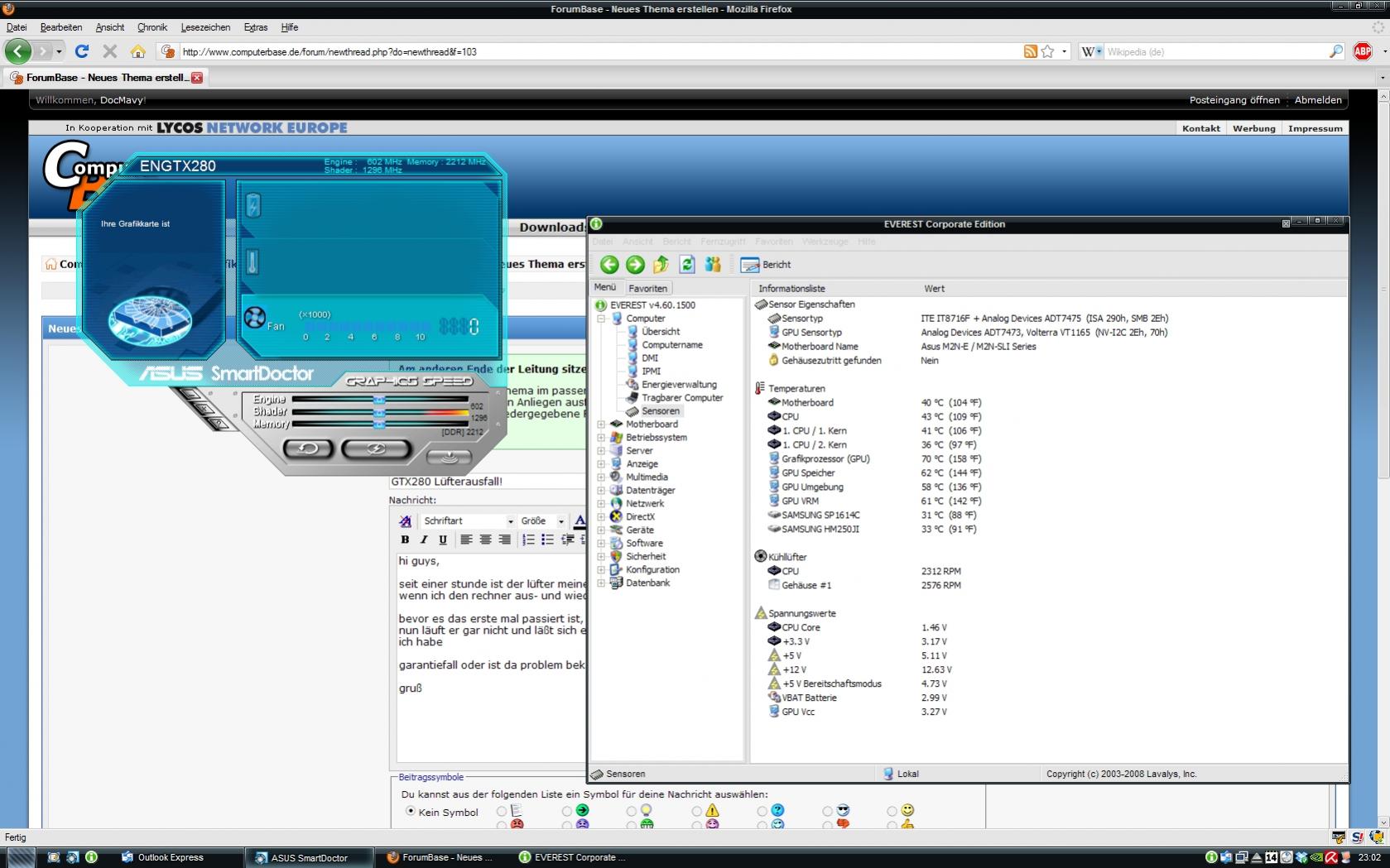Adjust the Shader clock slider in SmartDoctor
The height and width of the screenshot is (868, 1390).
pyautogui.click(x=379, y=412)
